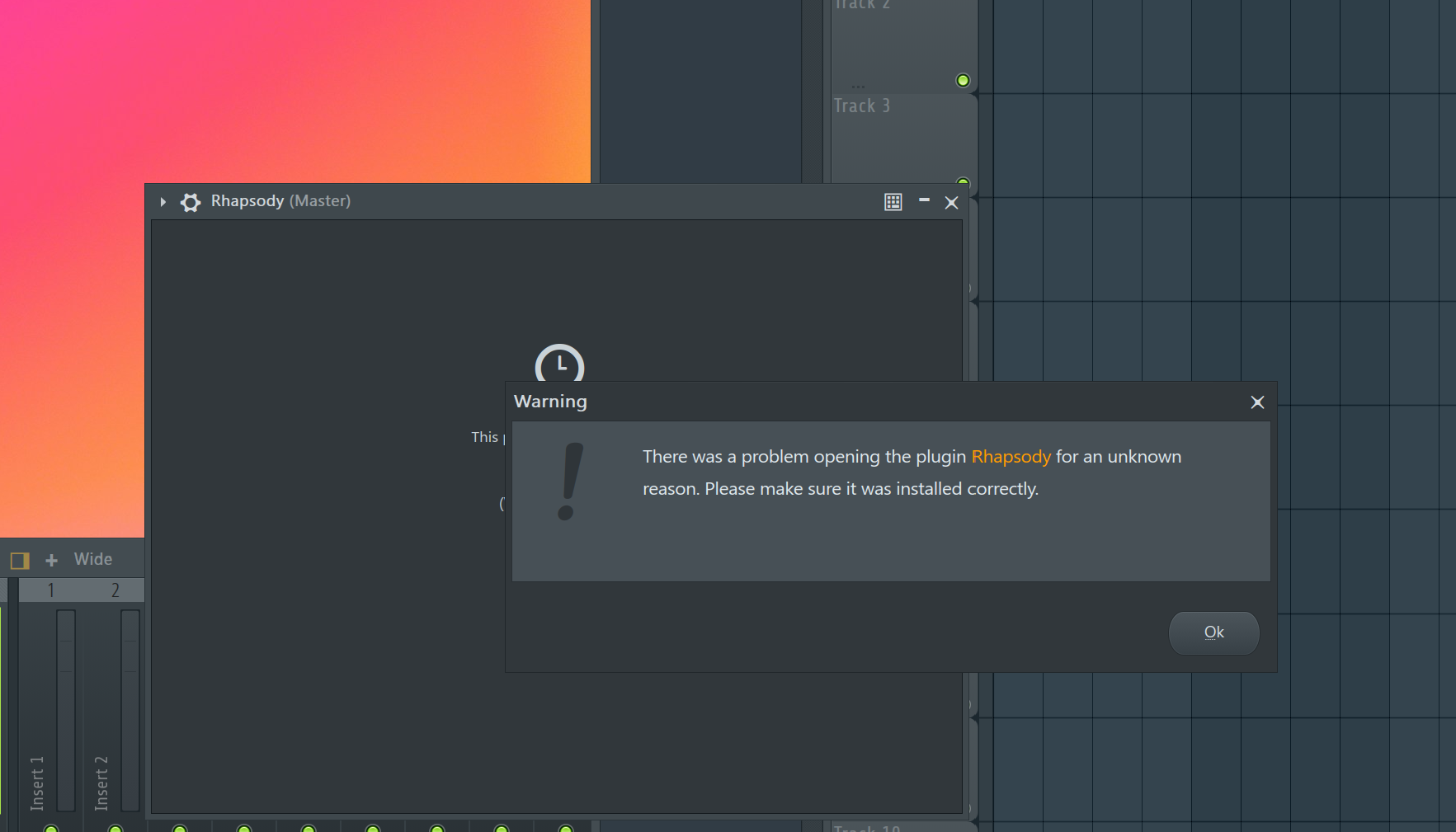This screenshot has height=832, width=1456.
Task: Click the Insert 1 volume fader
Action: [x=66, y=709]
